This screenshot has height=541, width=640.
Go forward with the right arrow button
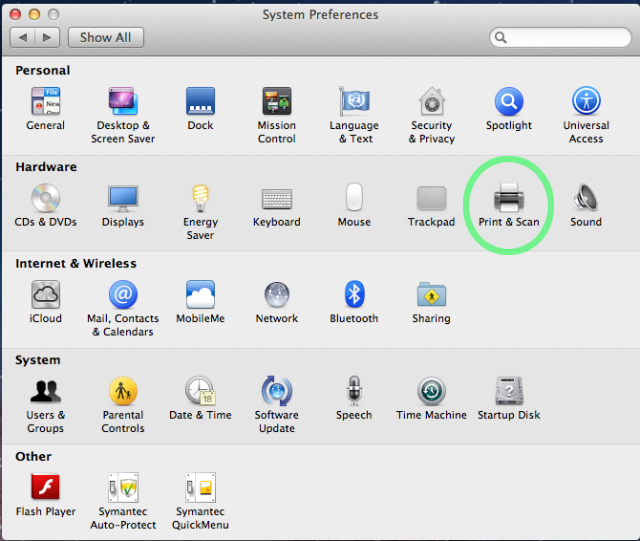pos(47,38)
